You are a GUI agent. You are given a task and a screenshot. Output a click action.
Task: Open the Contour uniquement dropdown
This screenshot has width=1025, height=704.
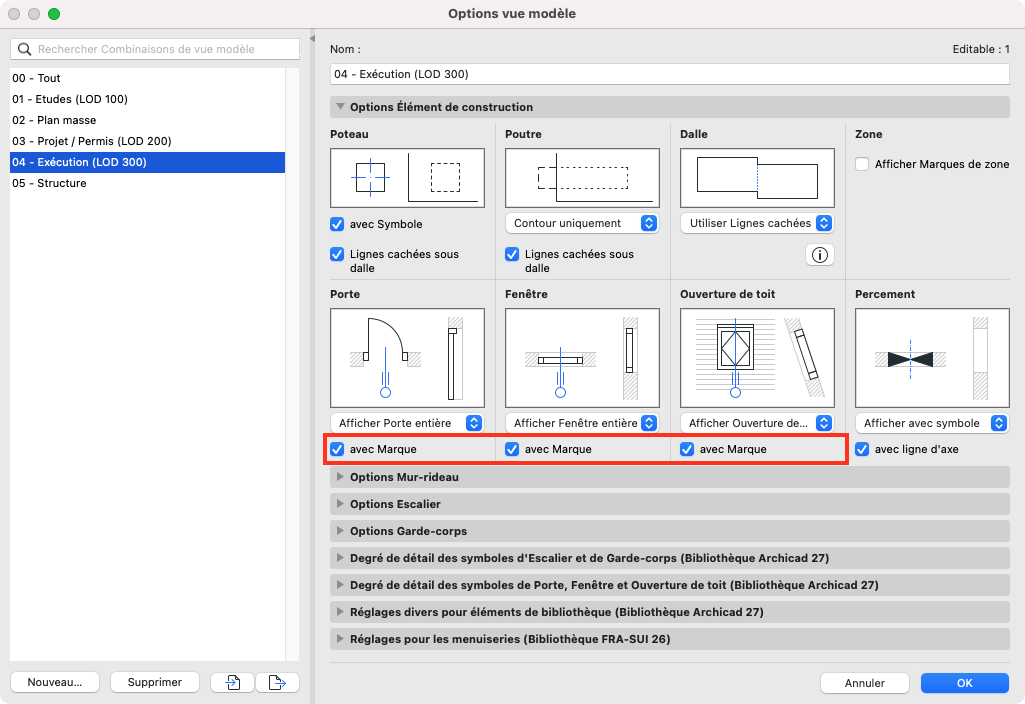(582, 224)
